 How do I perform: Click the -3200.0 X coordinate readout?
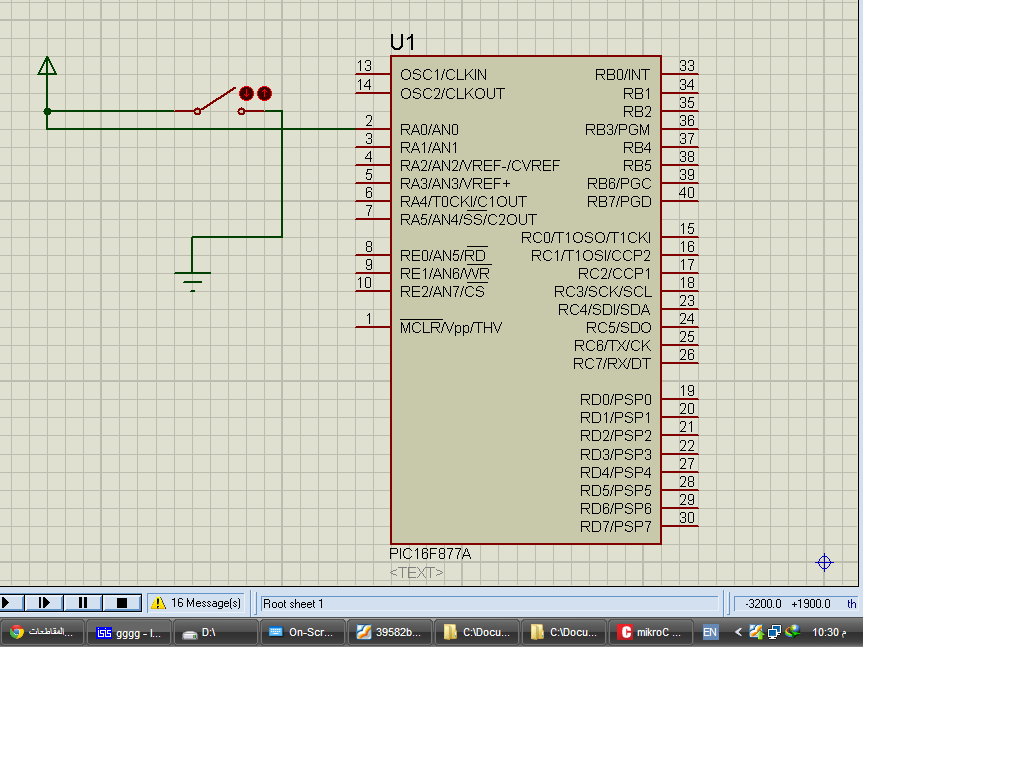[x=763, y=604]
